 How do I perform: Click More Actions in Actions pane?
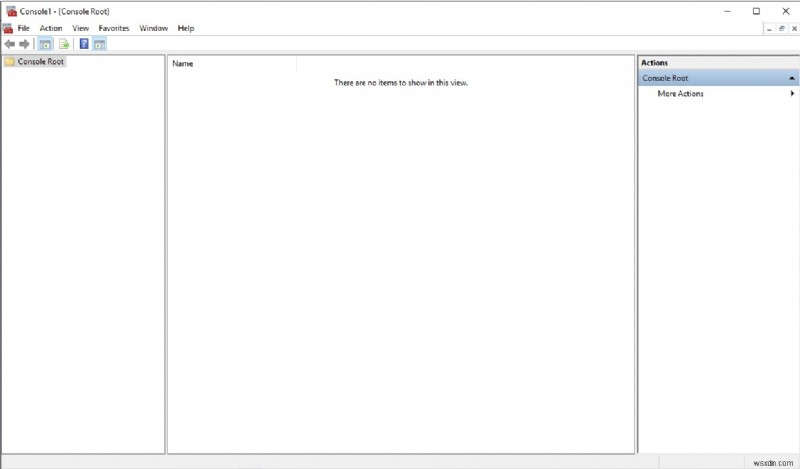[x=680, y=94]
